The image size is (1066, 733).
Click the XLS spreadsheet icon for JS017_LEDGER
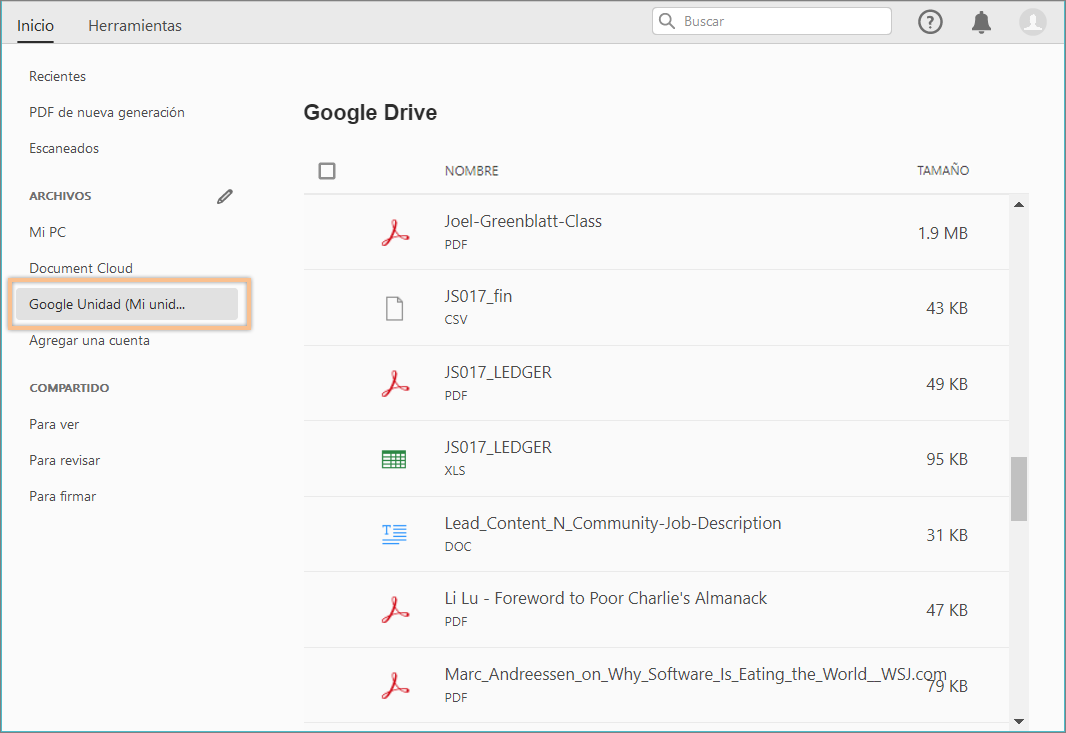point(395,458)
